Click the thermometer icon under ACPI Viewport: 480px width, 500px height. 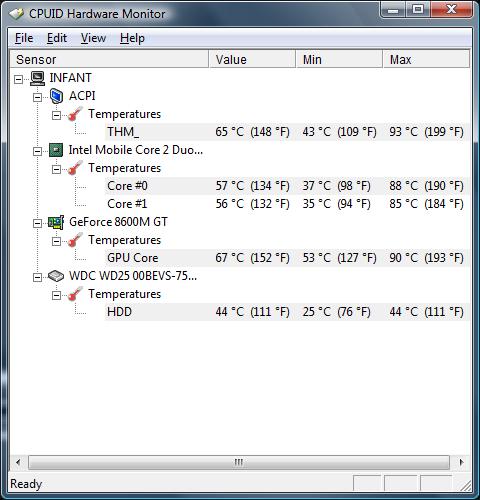coord(75,114)
